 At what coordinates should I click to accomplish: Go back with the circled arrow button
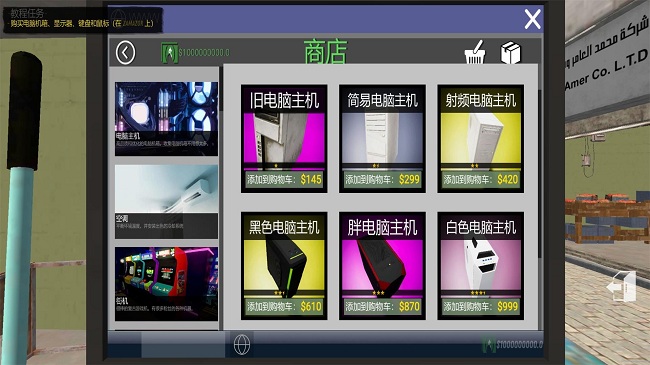point(125,53)
